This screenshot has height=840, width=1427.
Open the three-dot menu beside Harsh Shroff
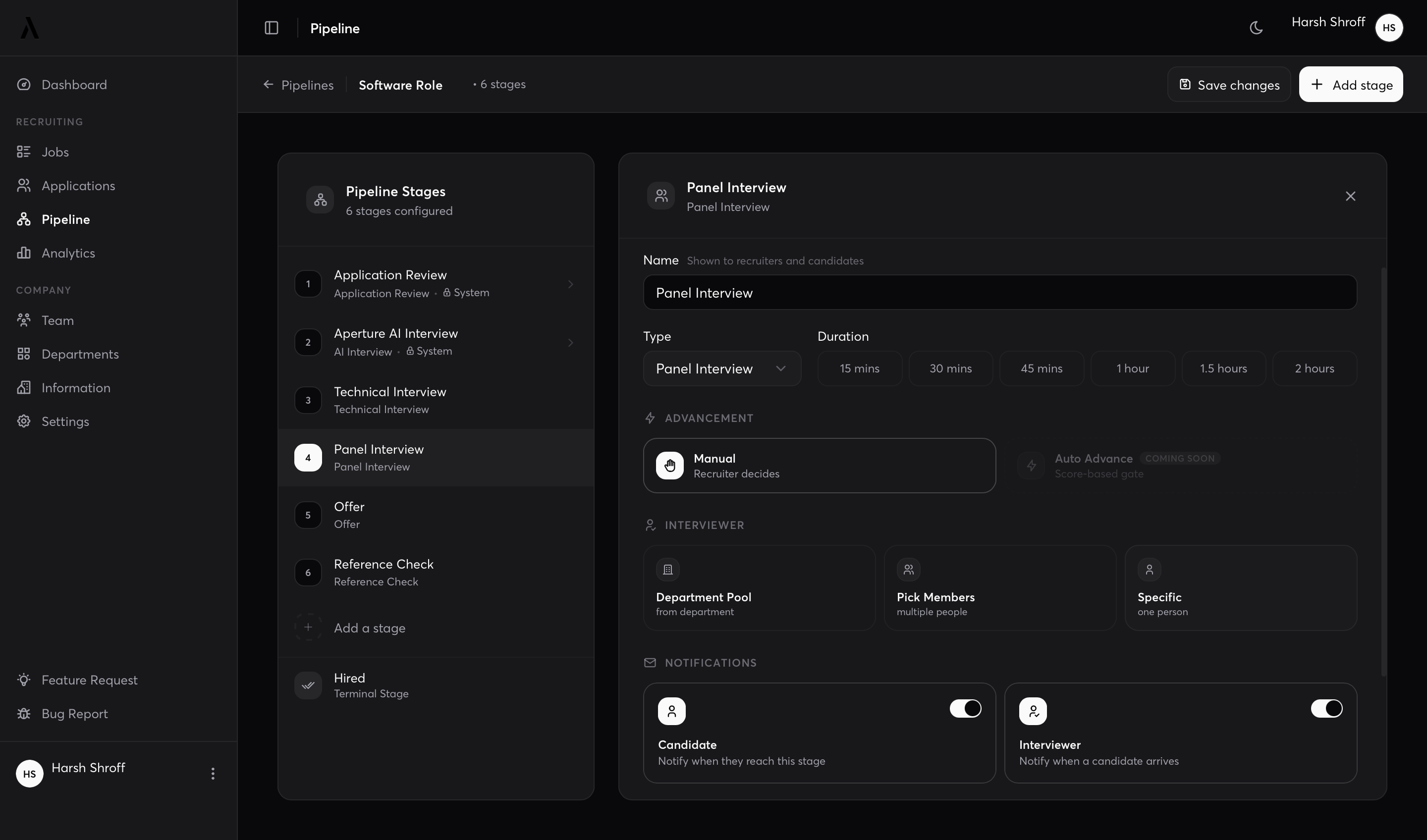[213, 773]
